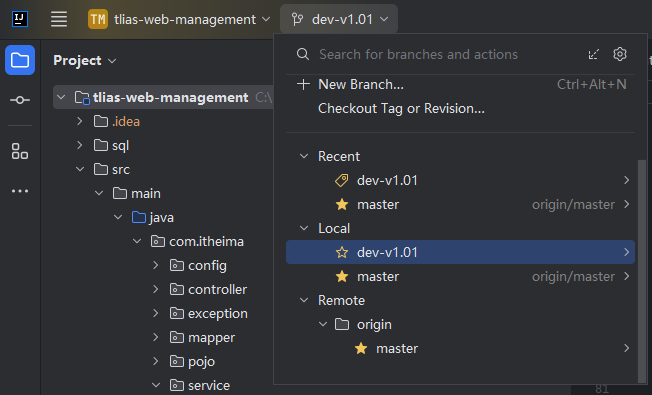Open submenu arrow for Recent master
This screenshot has width=652, height=395.
(626, 204)
